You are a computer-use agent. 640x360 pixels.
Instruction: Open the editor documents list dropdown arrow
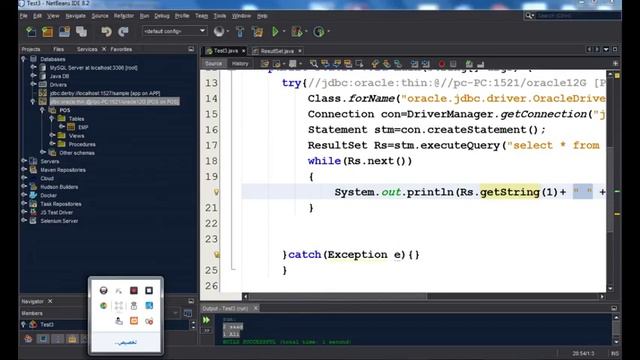[x=606, y=49]
